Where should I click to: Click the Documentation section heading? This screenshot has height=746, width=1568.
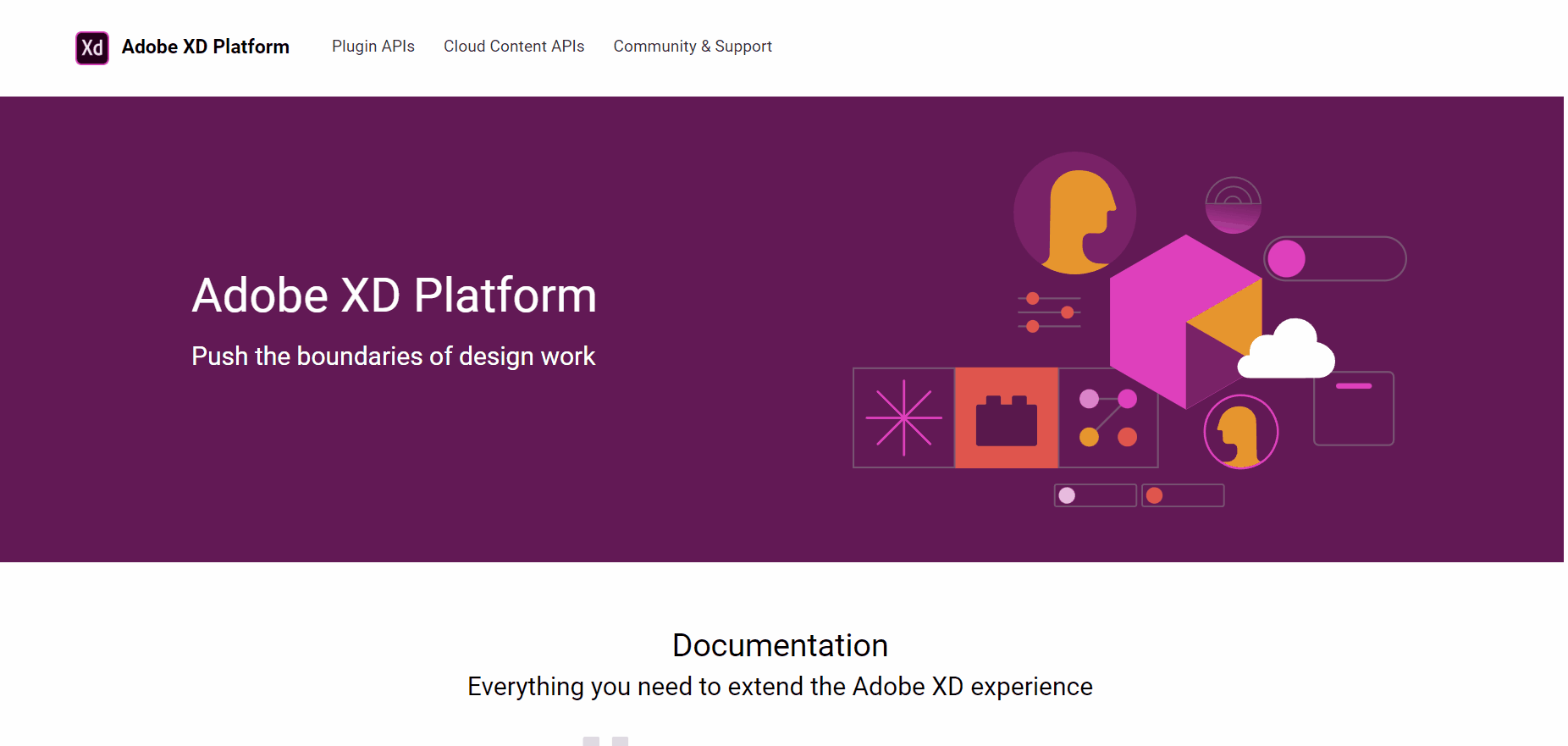[x=780, y=645]
